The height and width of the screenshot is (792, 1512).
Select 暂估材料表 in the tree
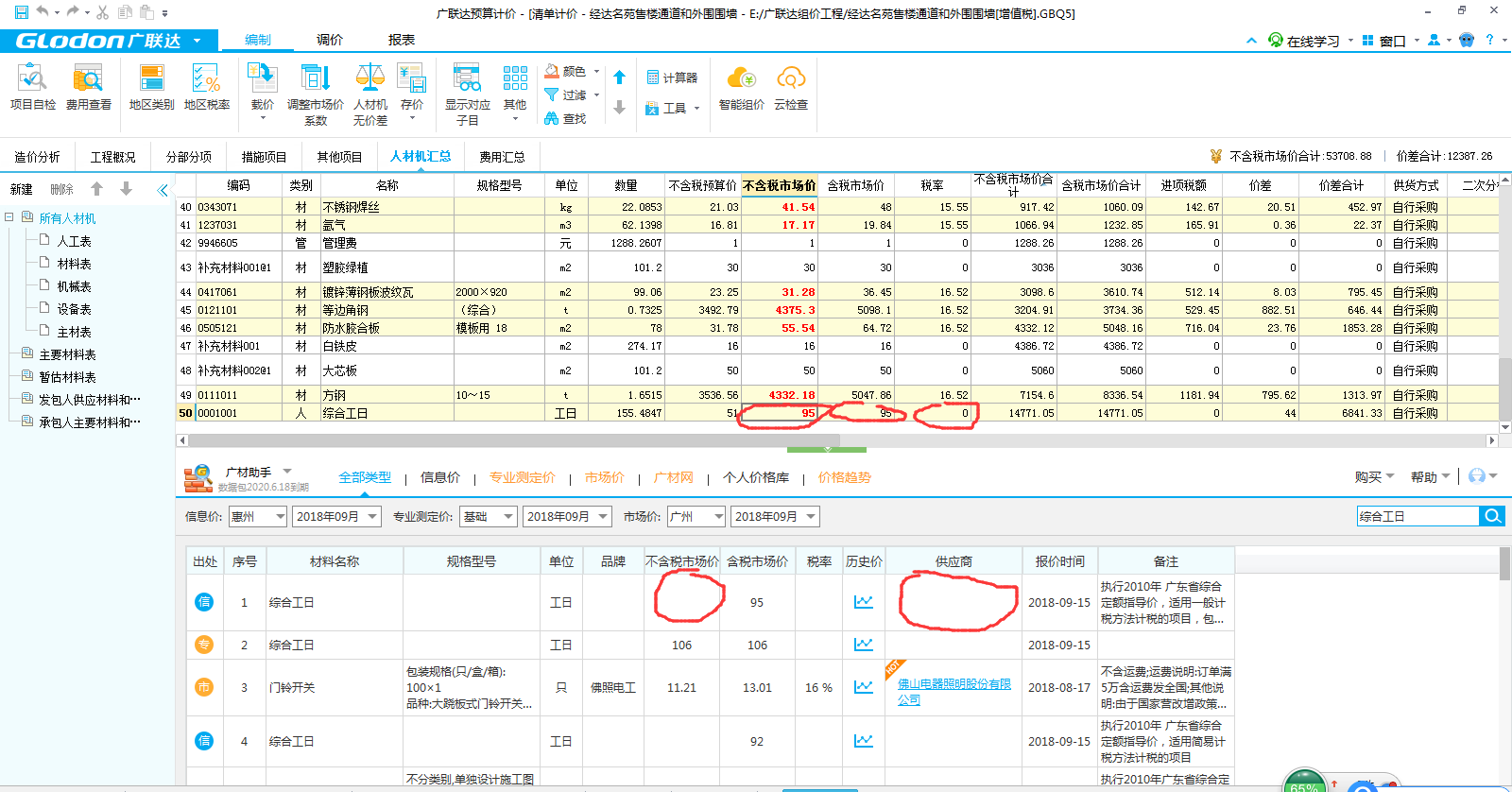(x=66, y=377)
